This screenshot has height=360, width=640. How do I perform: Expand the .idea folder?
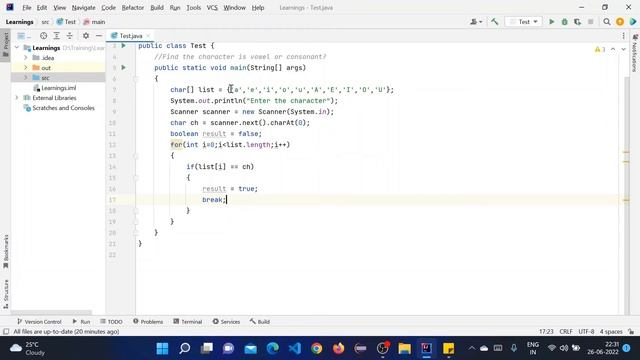(26, 58)
